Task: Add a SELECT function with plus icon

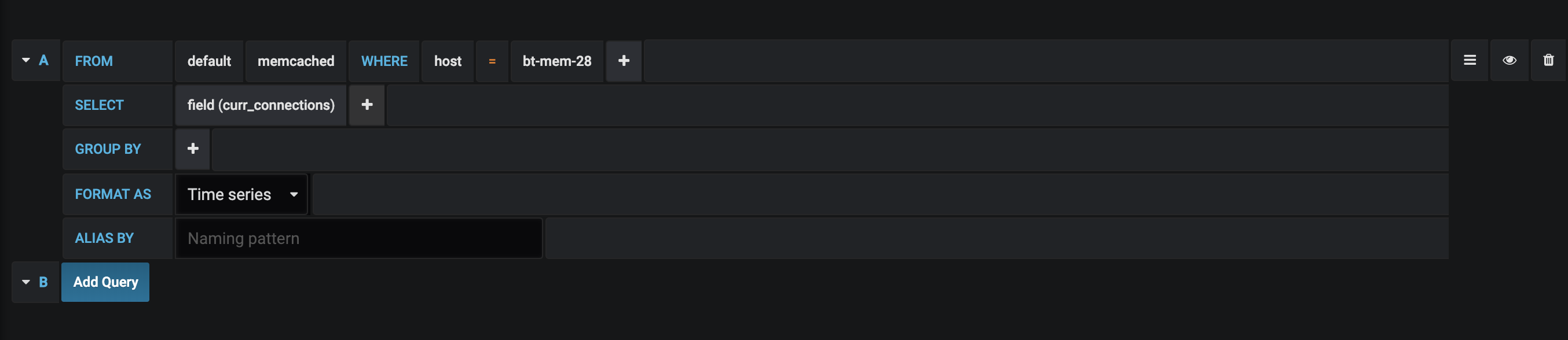Action: tap(367, 105)
